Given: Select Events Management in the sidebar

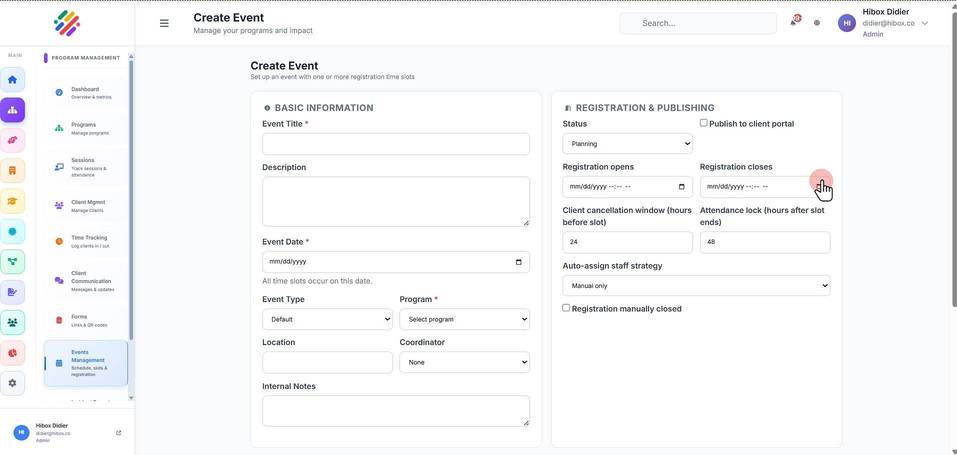Looking at the screenshot, I should click(85, 363).
